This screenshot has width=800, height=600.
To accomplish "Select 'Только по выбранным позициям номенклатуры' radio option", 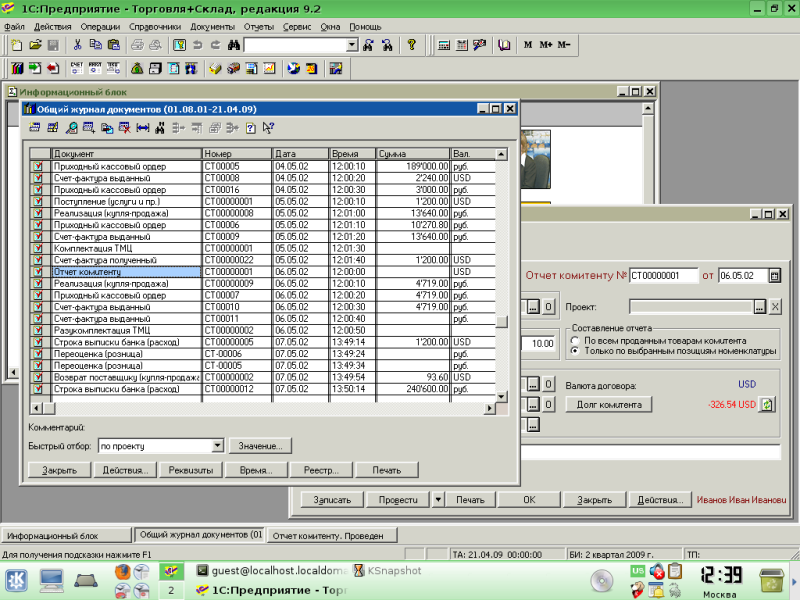I will (x=575, y=351).
